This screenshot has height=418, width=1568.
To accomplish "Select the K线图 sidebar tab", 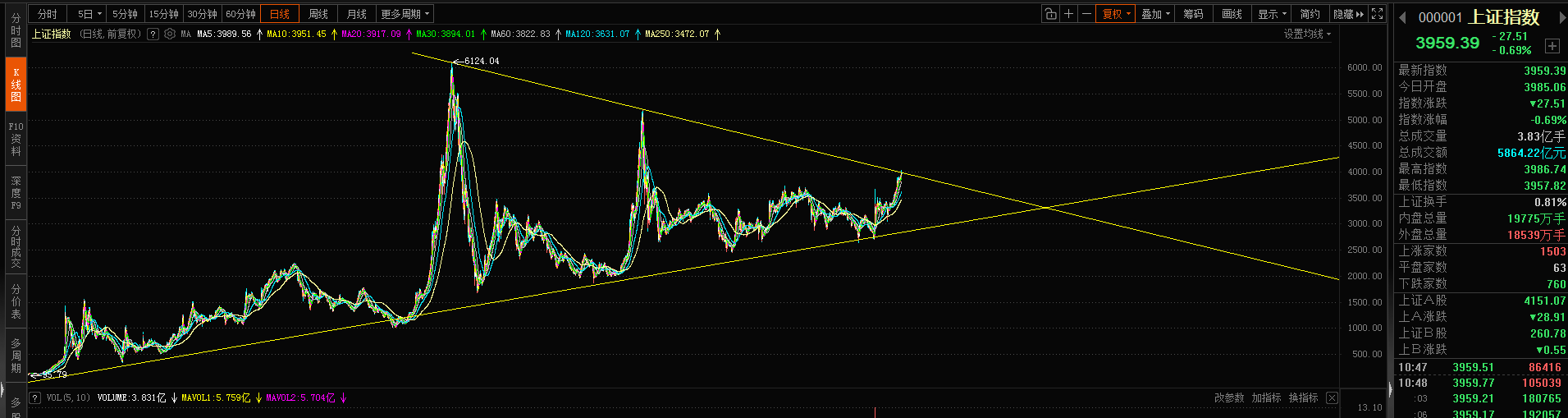I will pyautogui.click(x=16, y=85).
